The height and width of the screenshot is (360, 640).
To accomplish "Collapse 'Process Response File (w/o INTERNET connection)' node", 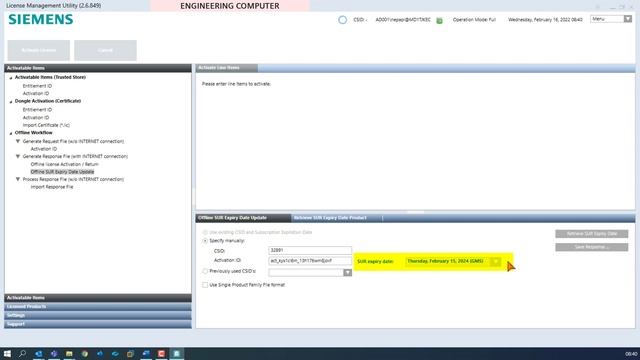I will tap(18, 179).
